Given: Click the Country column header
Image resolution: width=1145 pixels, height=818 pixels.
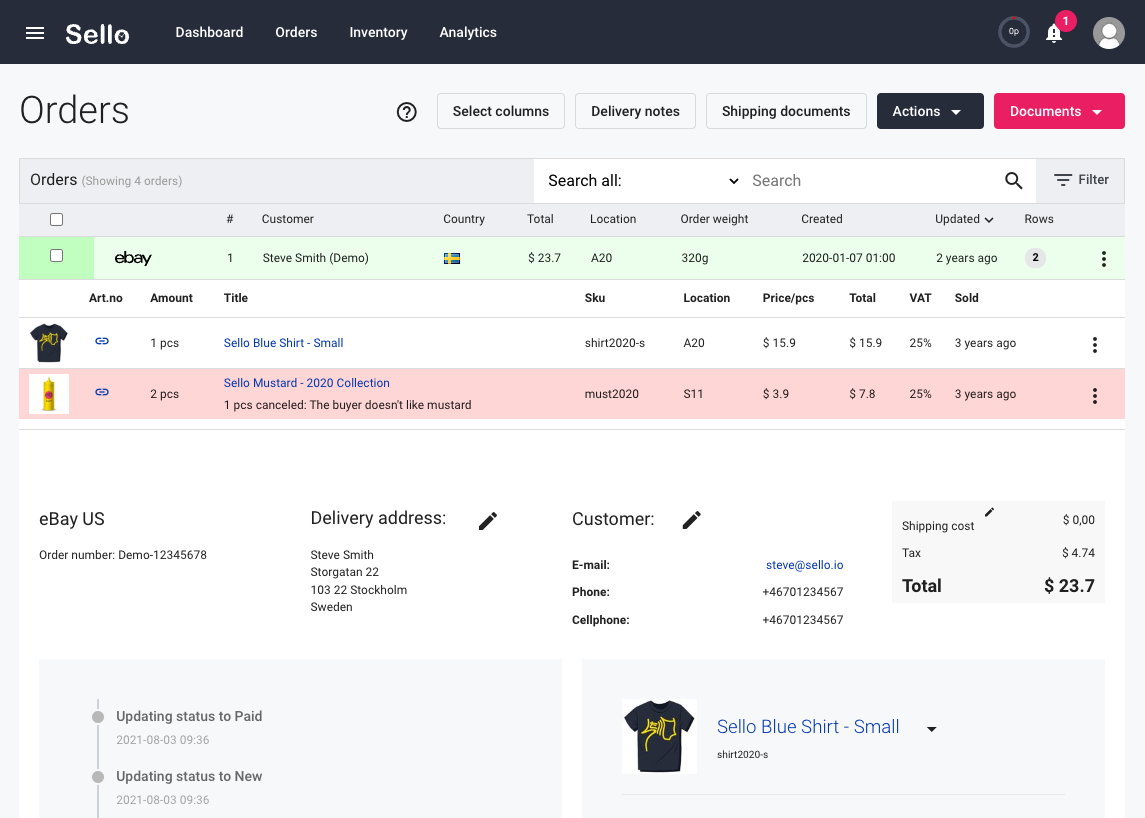Looking at the screenshot, I should 464,219.
